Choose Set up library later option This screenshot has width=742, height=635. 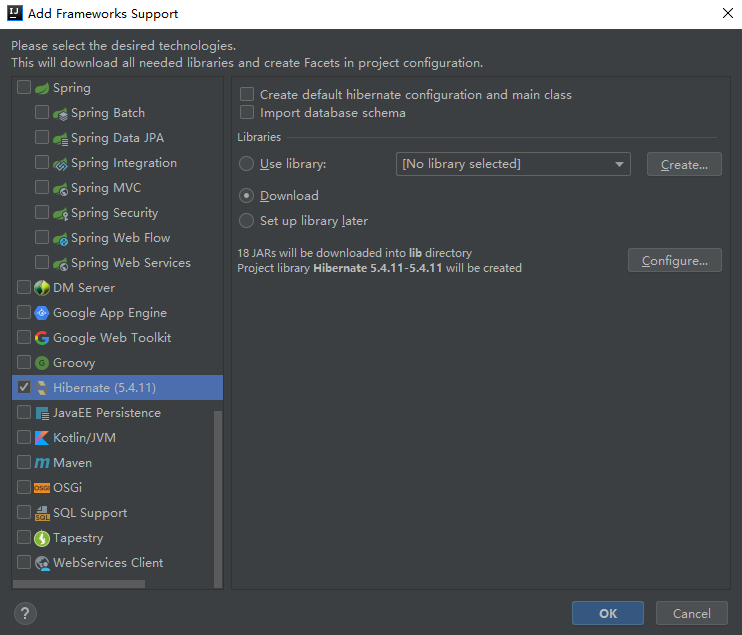point(246,220)
